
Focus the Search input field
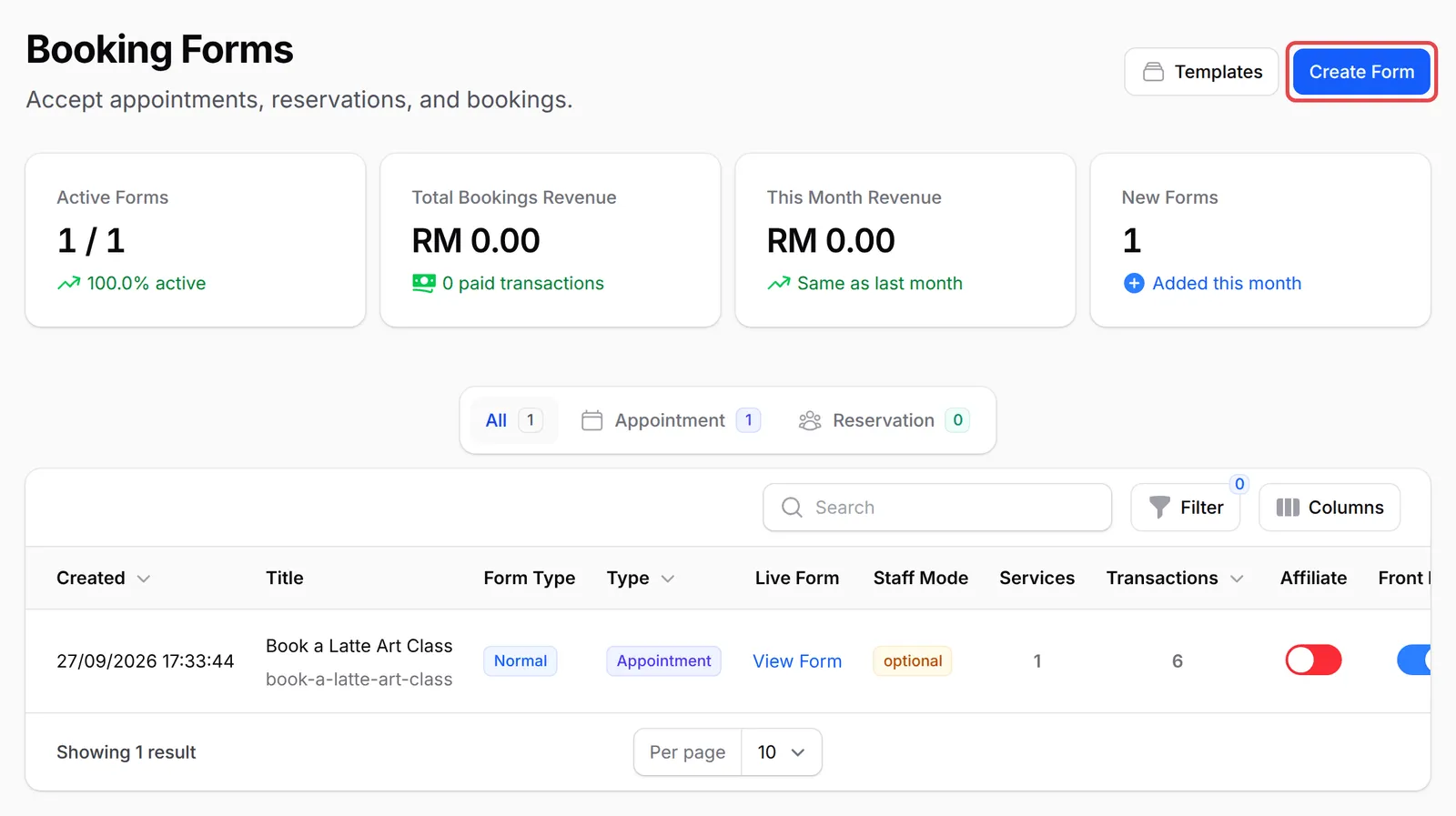point(937,508)
